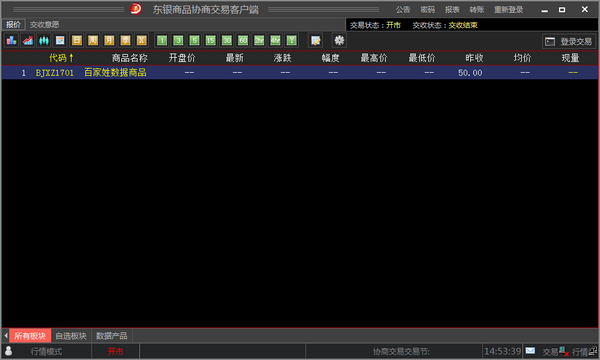Sort by the 商品名称 column header
This screenshot has height=360, width=600.
(130, 58)
